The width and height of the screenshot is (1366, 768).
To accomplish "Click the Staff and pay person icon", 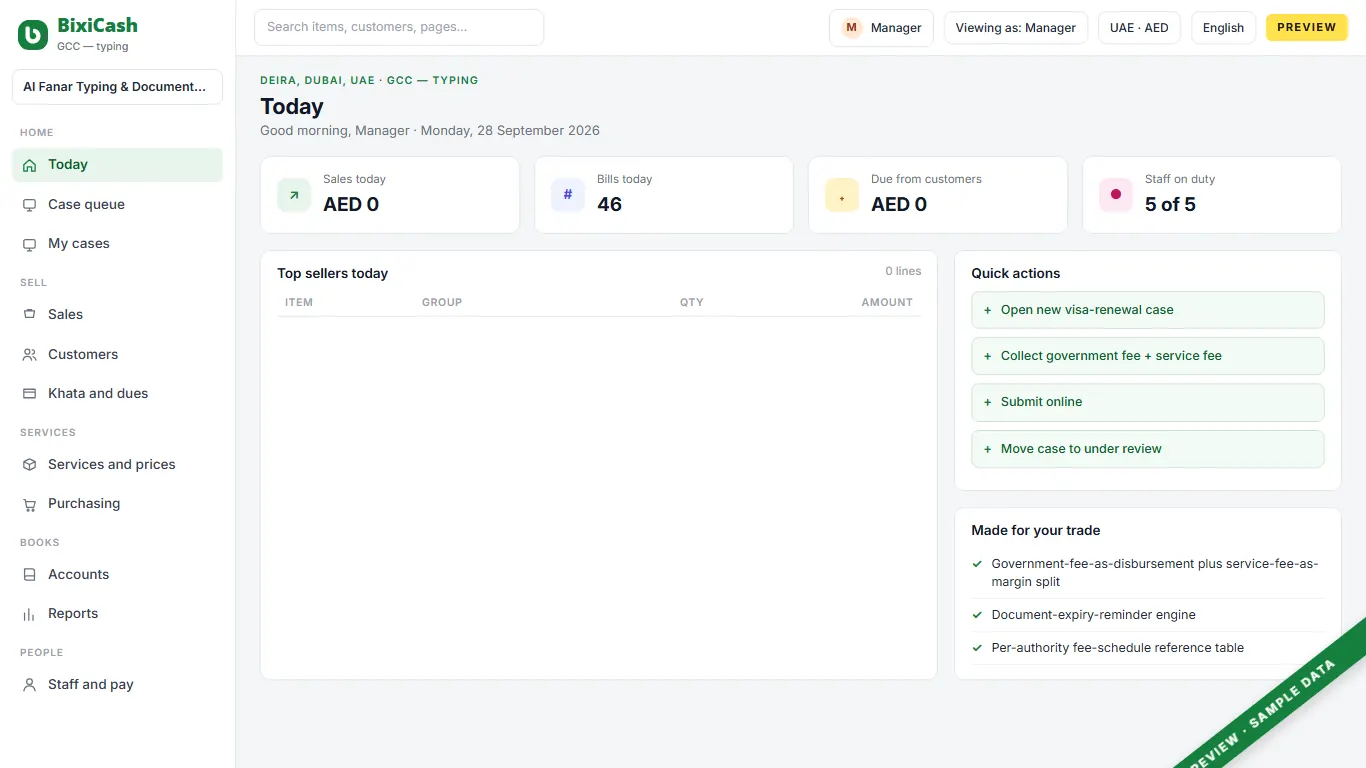I will coord(29,684).
